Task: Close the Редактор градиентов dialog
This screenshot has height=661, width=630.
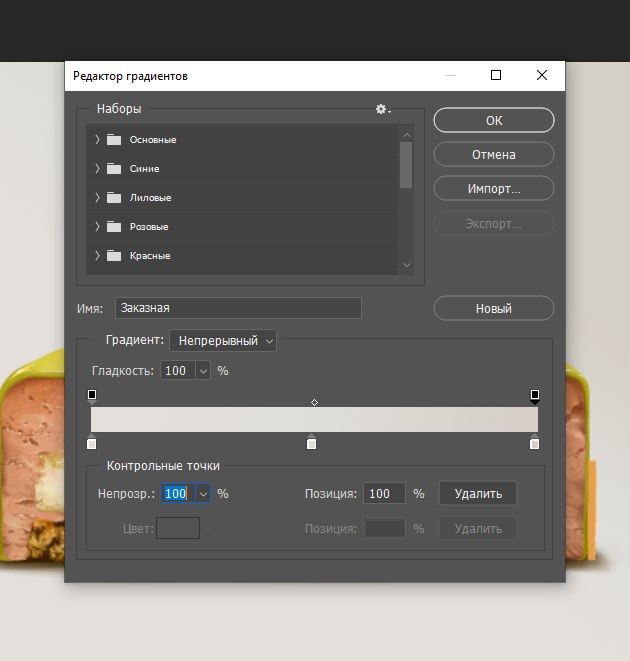Action: pyautogui.click(x=542, y=75)
